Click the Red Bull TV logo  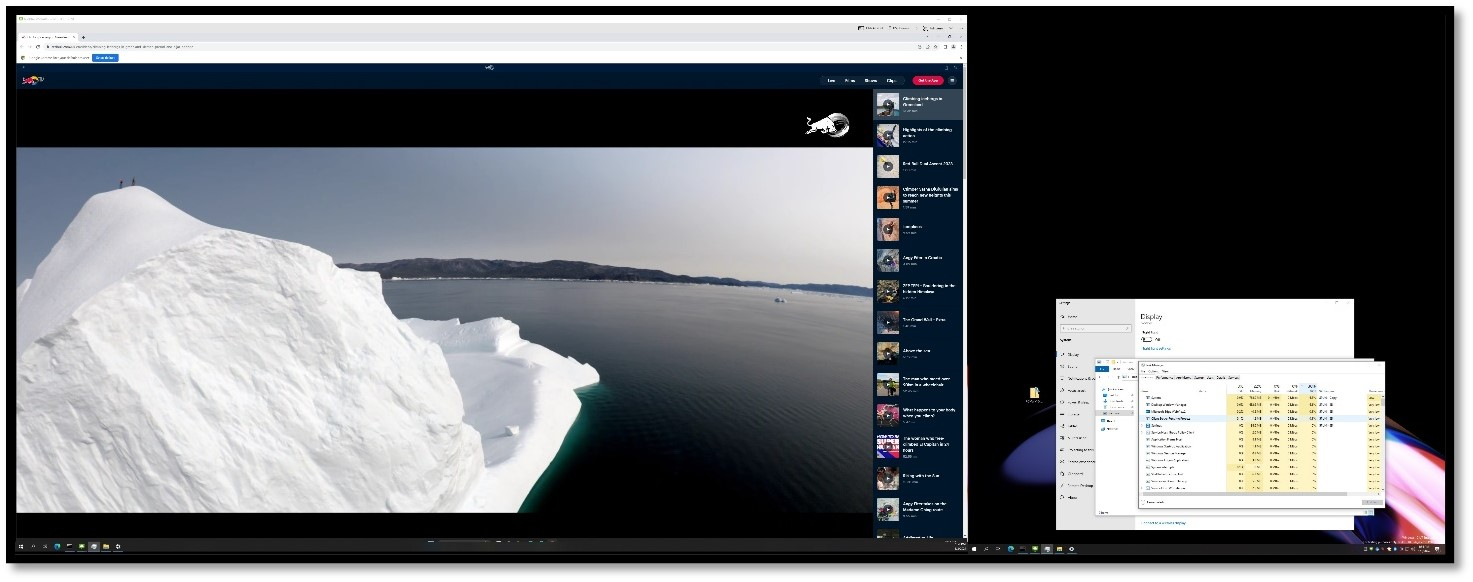point(33,81)
